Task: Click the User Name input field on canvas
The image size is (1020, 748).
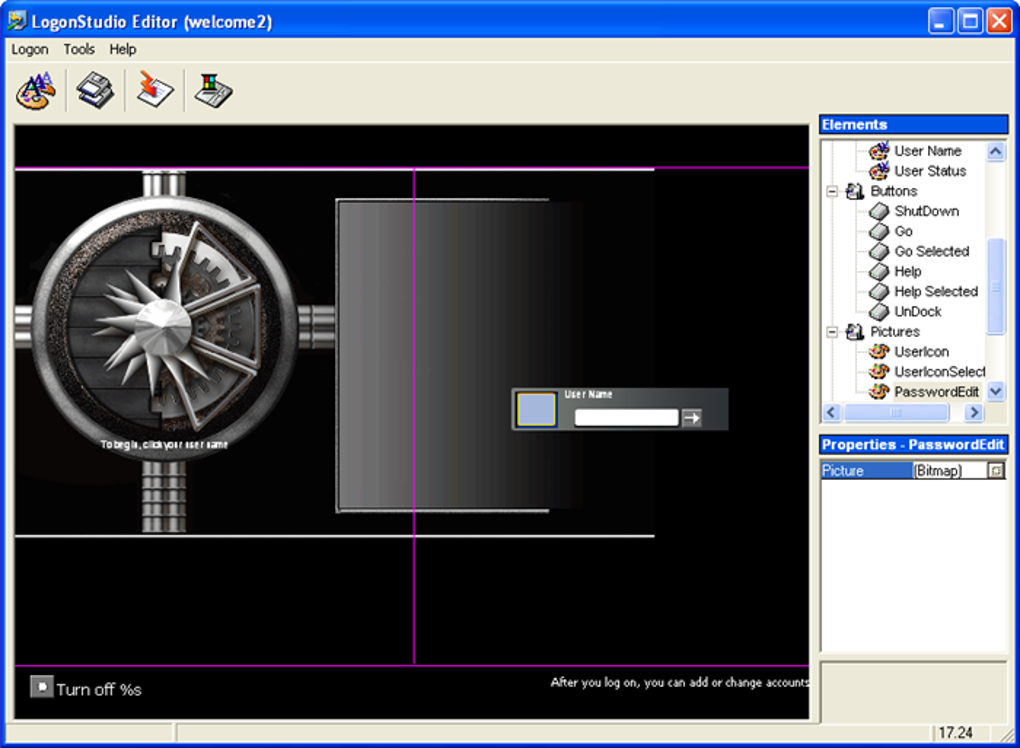Action: 625,416
